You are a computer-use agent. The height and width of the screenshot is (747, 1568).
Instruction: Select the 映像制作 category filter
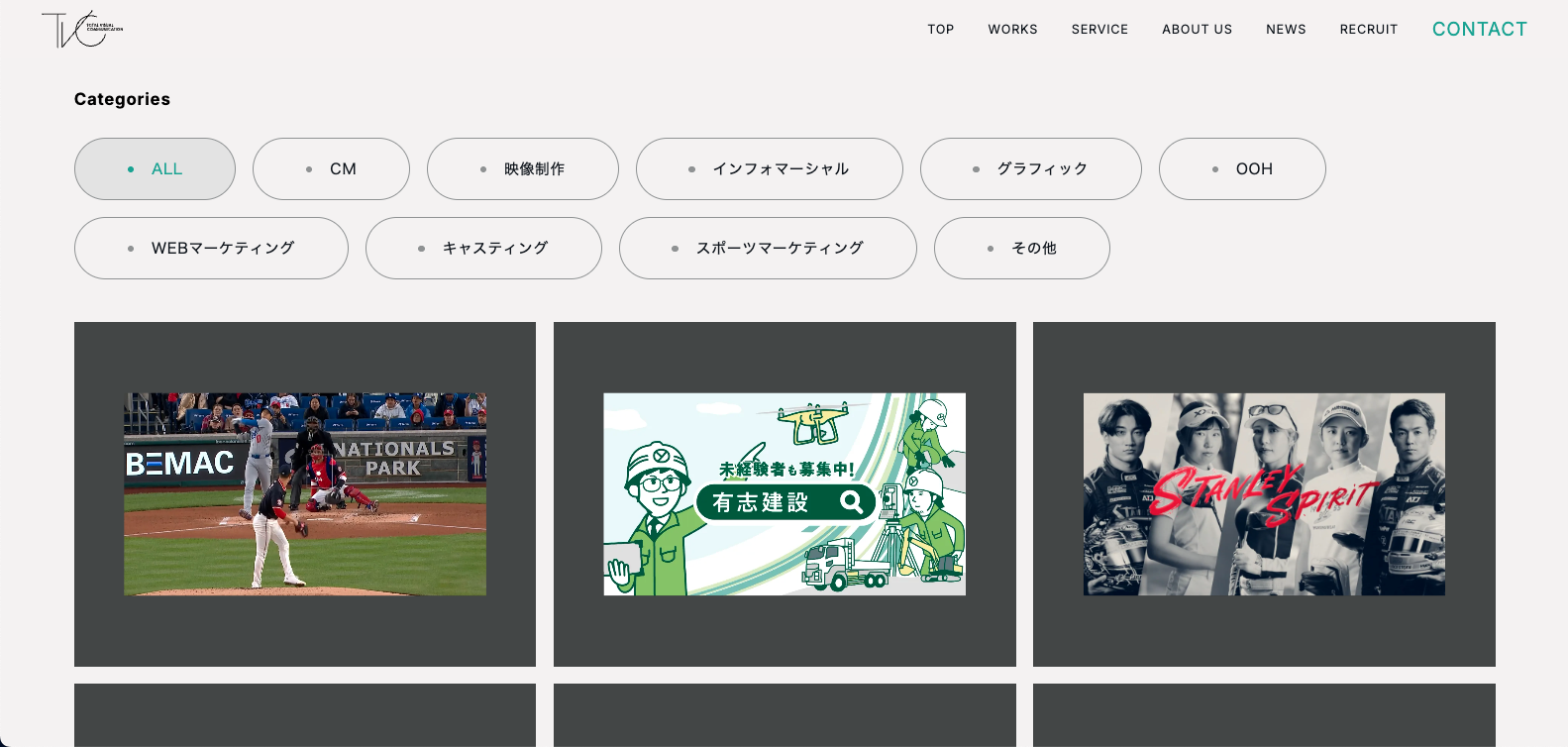(522, 169)
